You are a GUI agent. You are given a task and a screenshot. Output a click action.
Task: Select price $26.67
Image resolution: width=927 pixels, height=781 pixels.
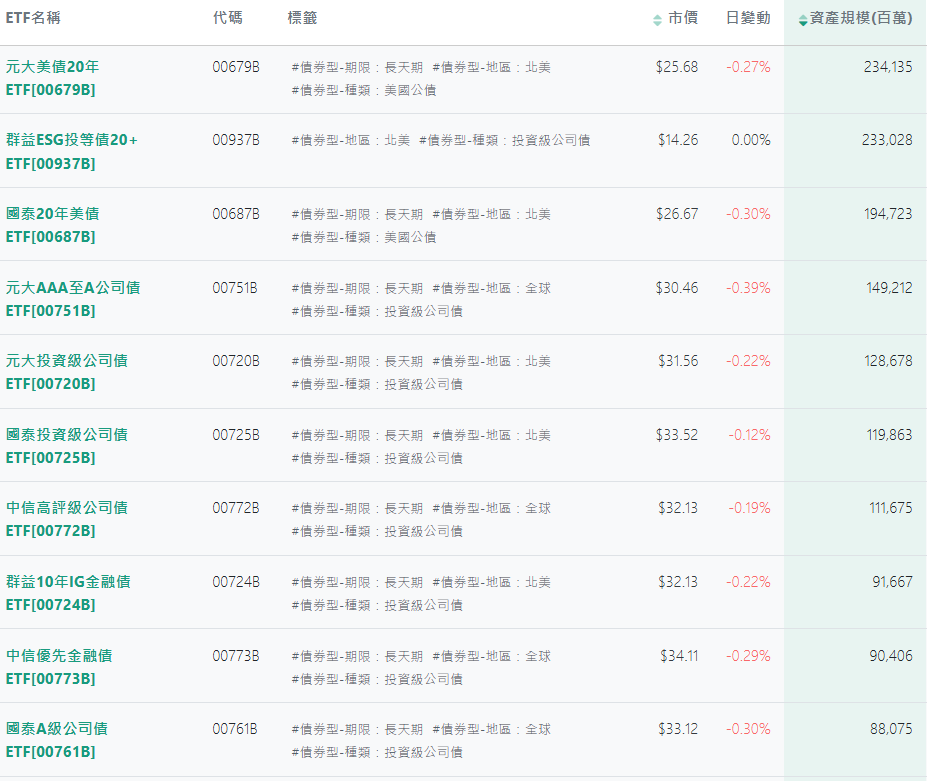(x=677, y=214)
